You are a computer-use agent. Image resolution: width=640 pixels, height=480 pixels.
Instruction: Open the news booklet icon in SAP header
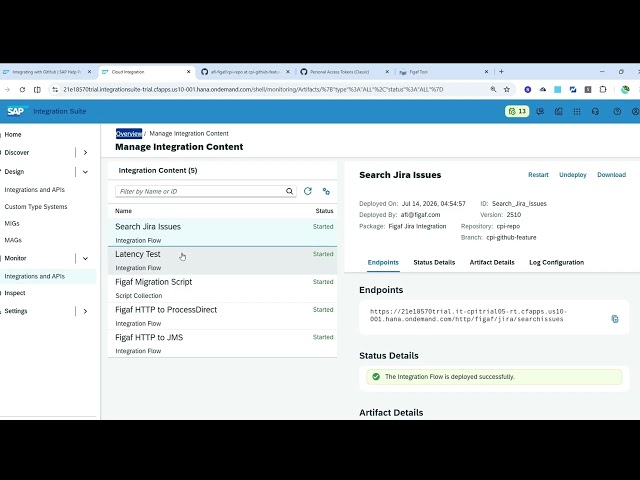[558, 111]
